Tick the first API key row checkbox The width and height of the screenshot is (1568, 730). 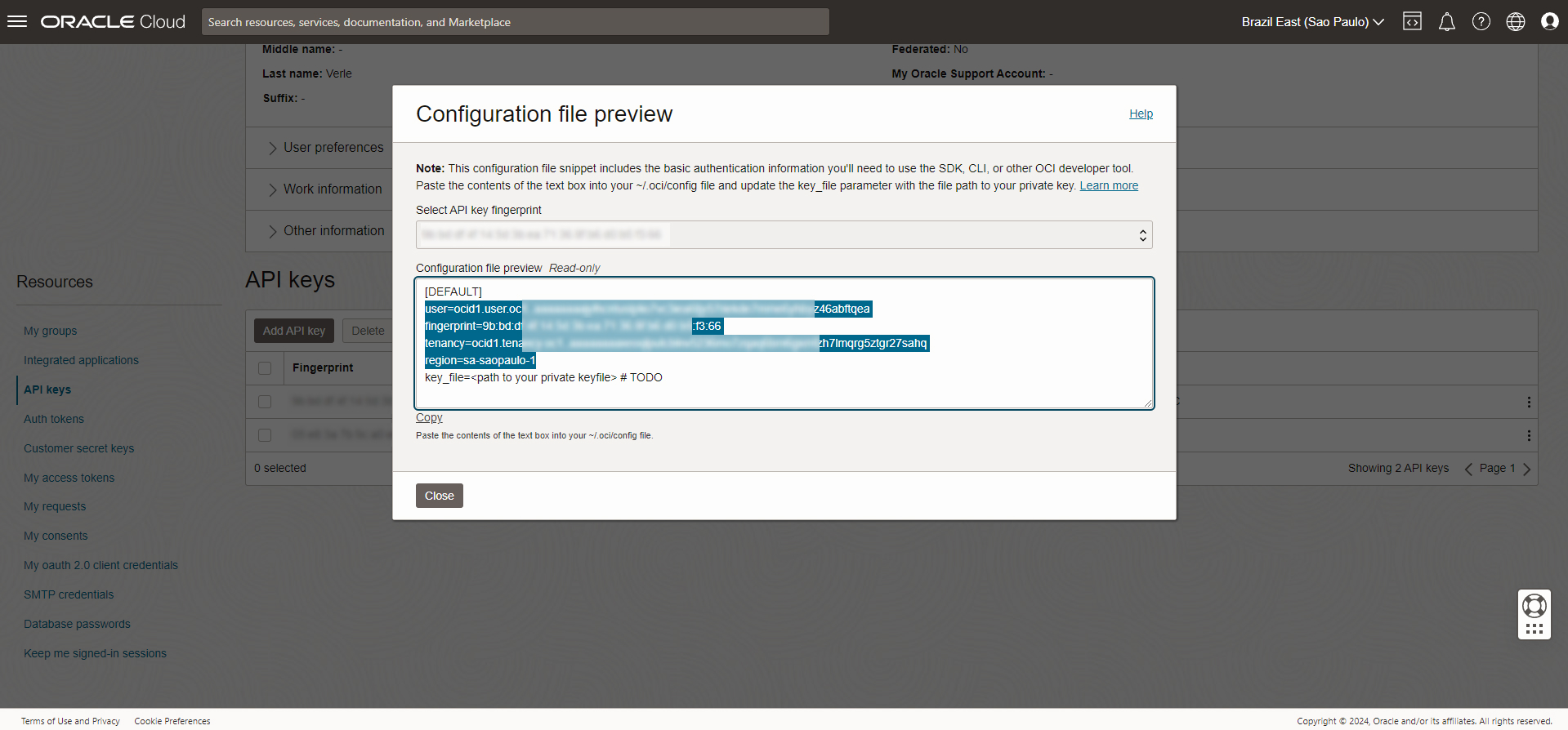point(265,402)
